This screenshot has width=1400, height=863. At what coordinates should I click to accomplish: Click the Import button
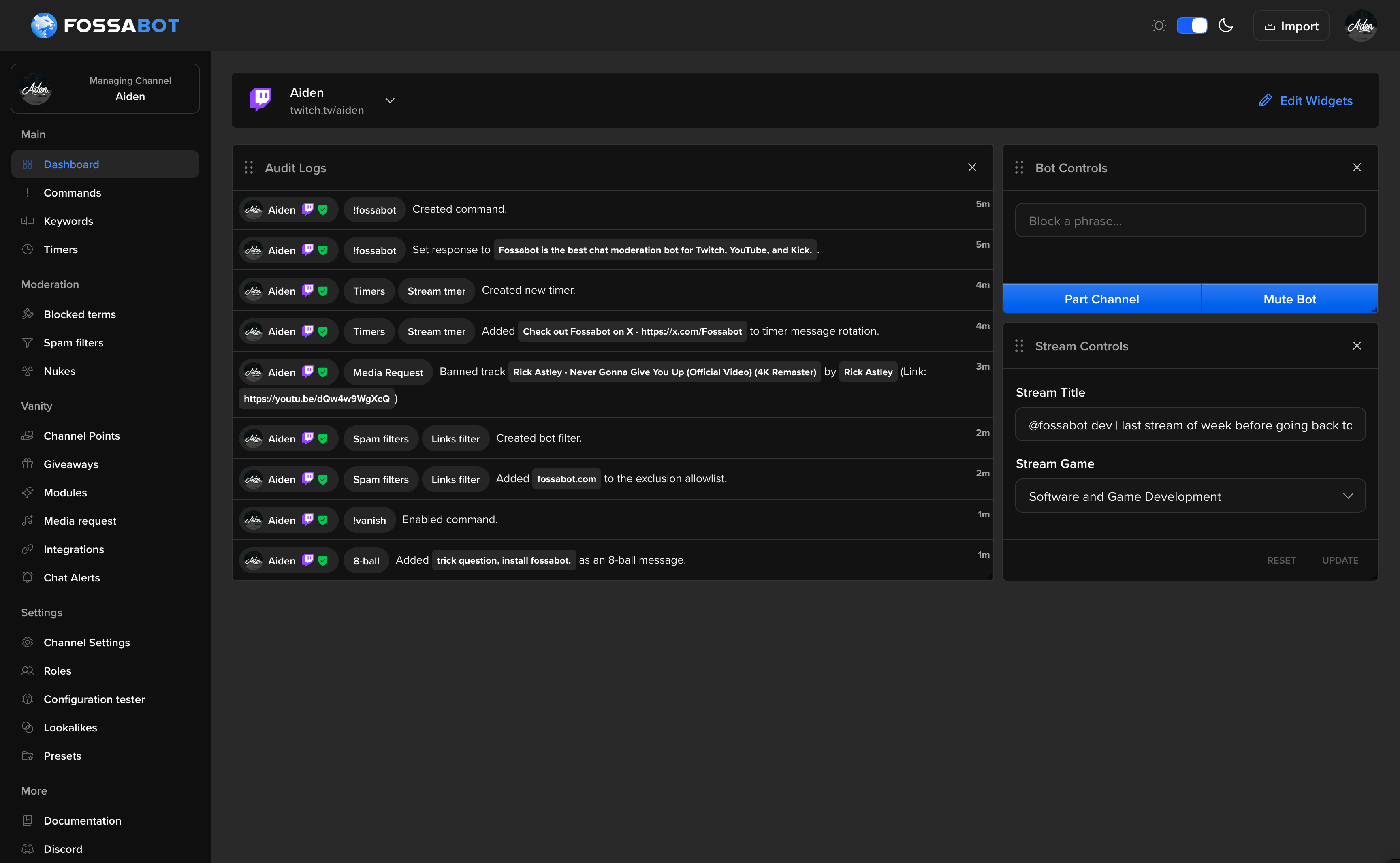1291,26
